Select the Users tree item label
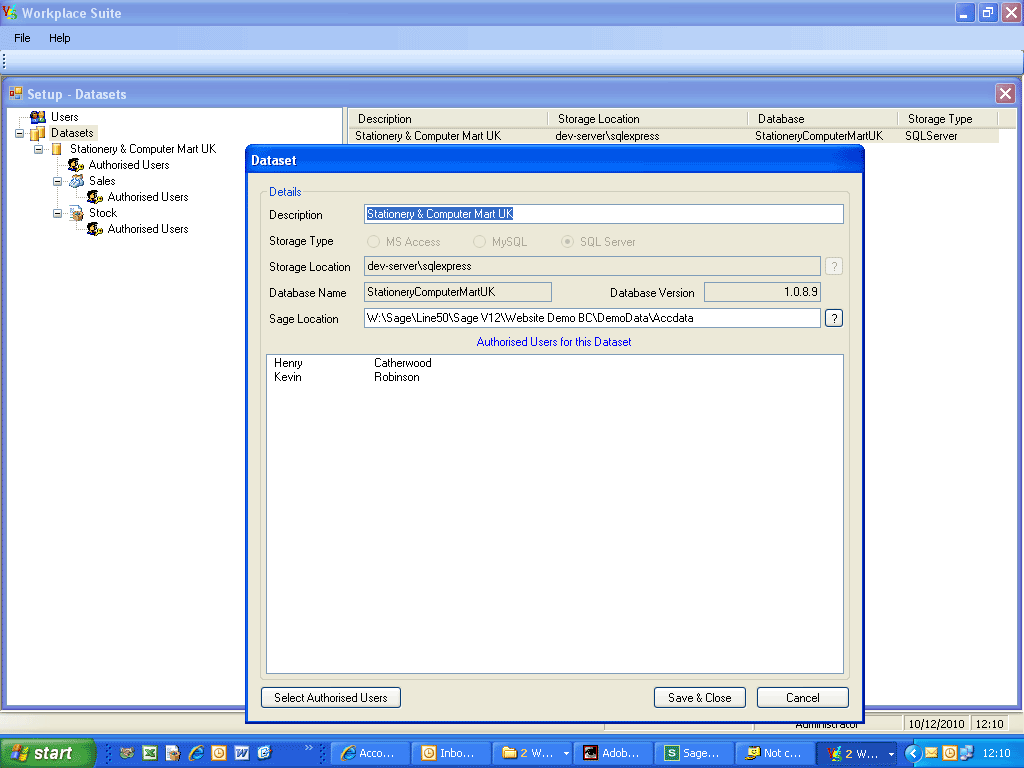1024x768 pixels. point(65,117)
